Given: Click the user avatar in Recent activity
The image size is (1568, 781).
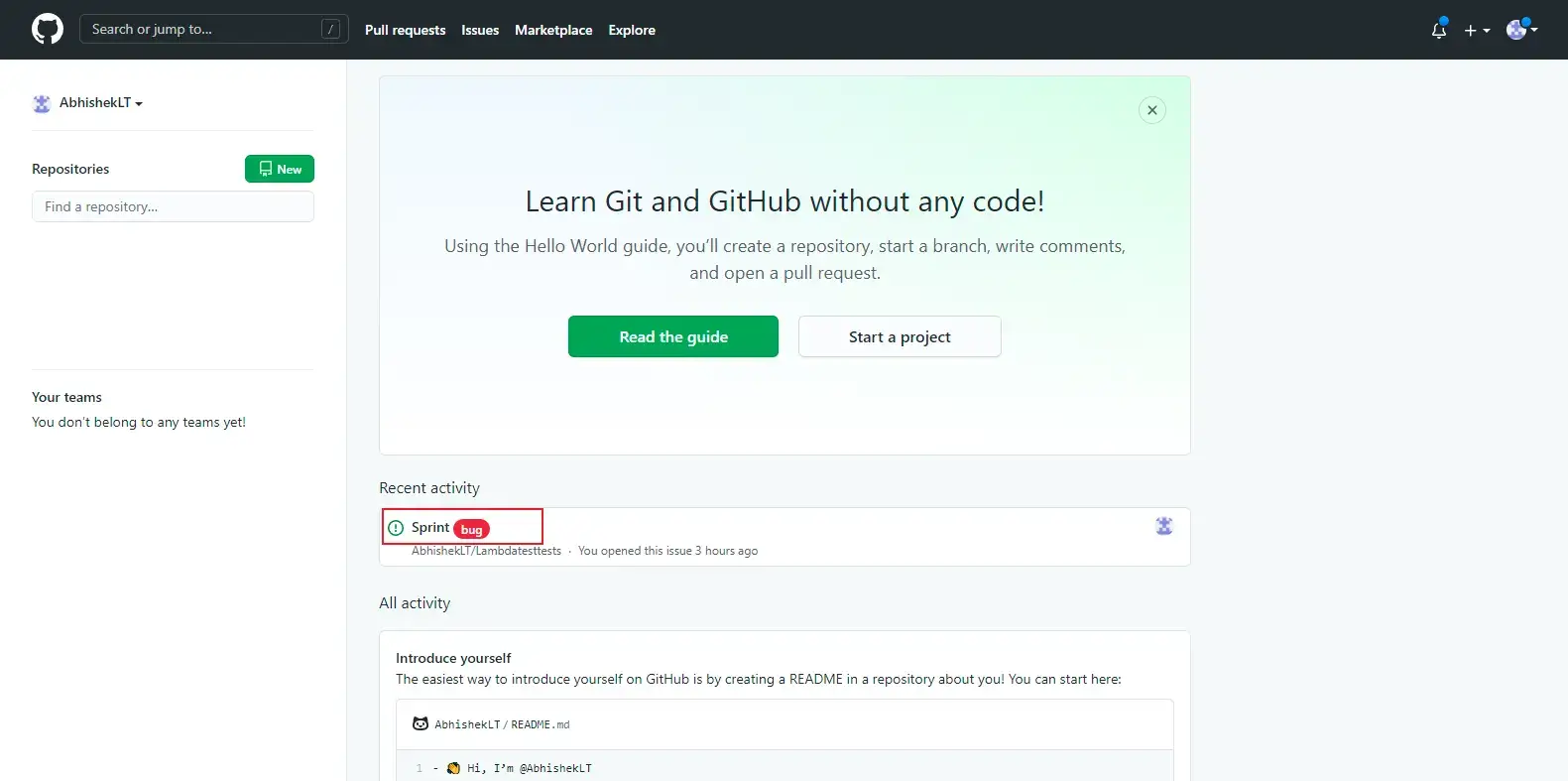Looking at the screenshot, I should coord(1164,526).
